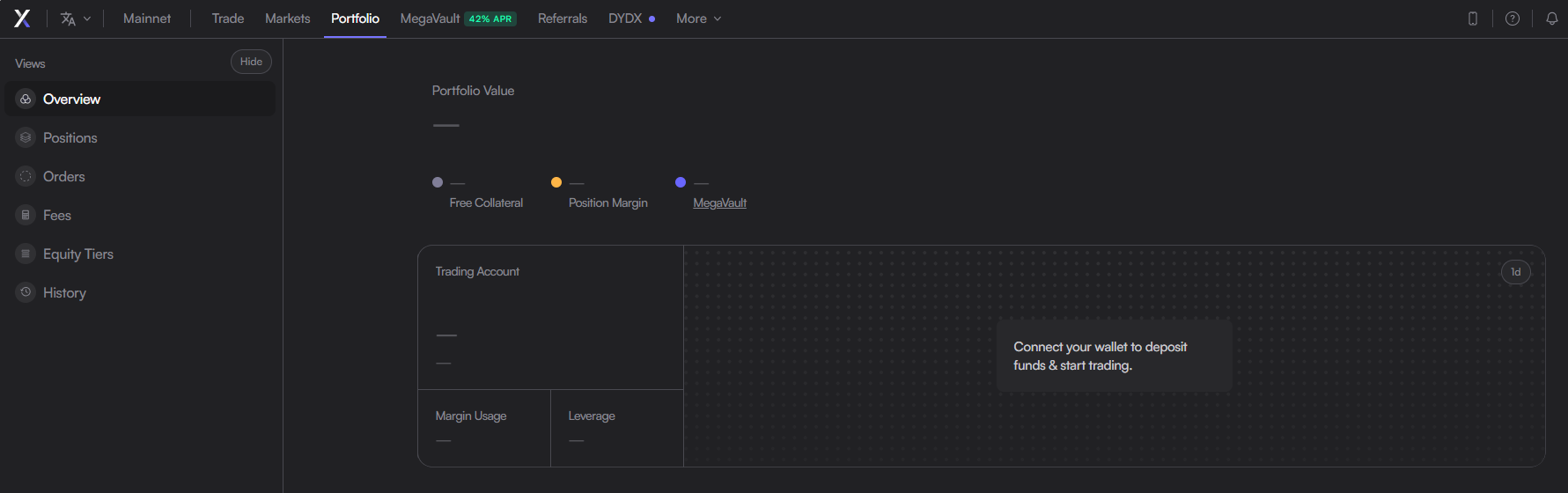The width and height of the screenshot is (1568, 493).
Task: Switch to the Markets tab
Action: pos(288,18)
